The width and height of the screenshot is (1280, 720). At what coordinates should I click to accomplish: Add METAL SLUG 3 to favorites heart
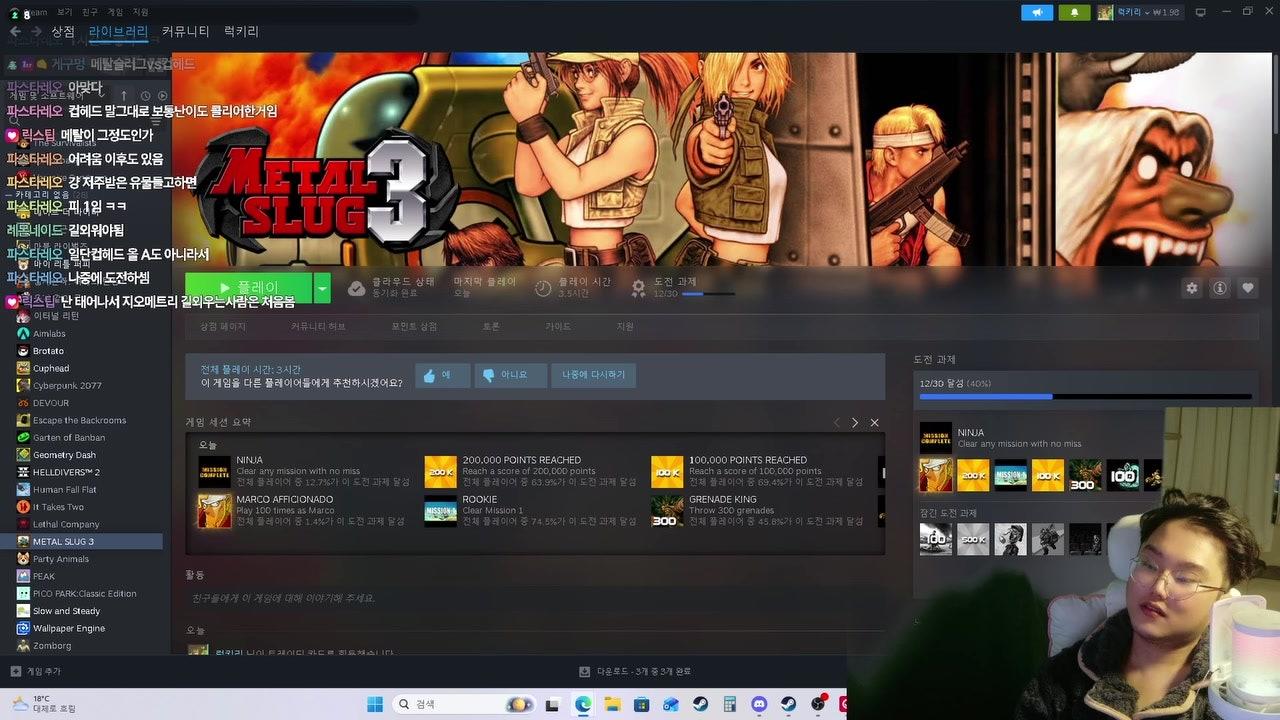[1248, 288]
